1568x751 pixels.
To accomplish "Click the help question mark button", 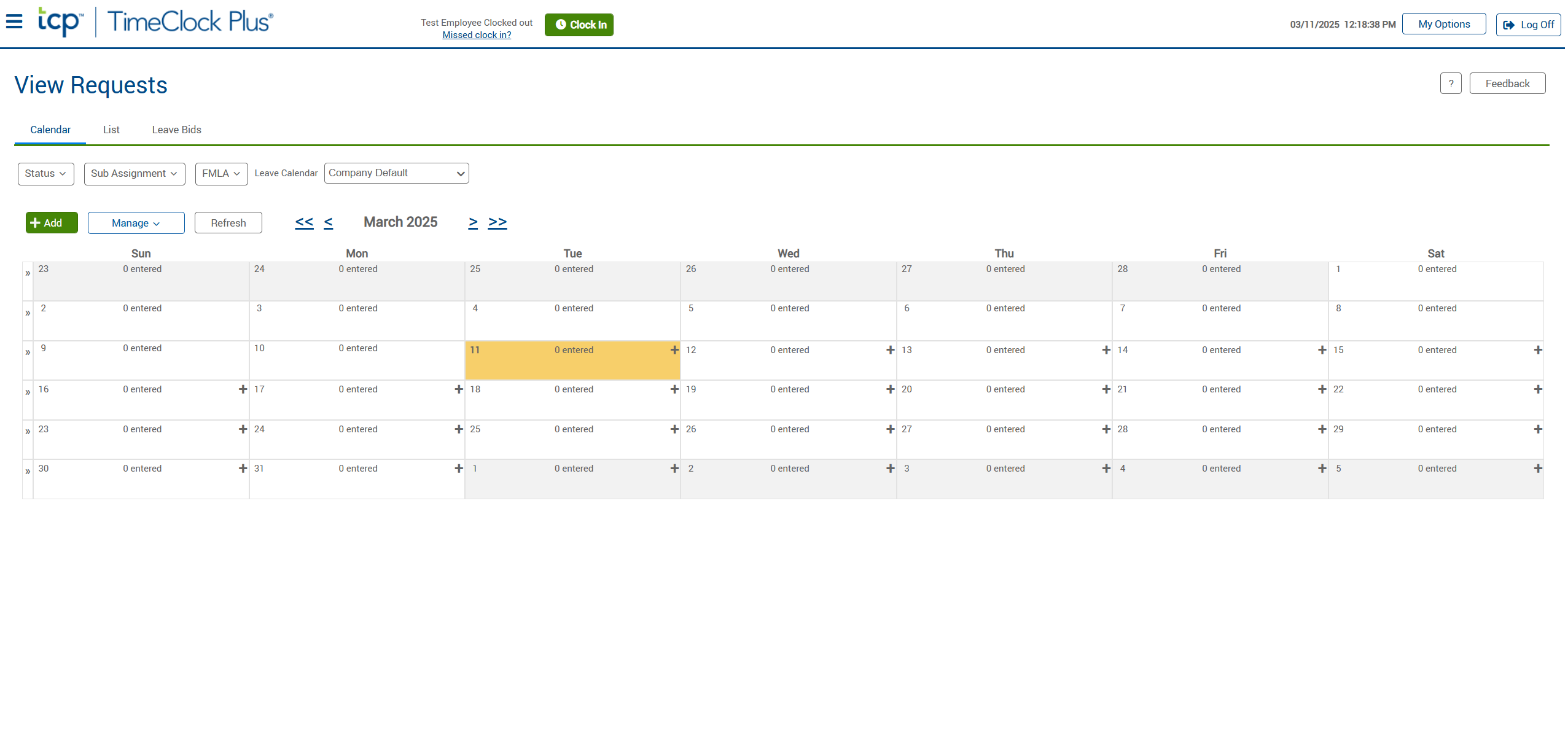I will (1450, 84).
